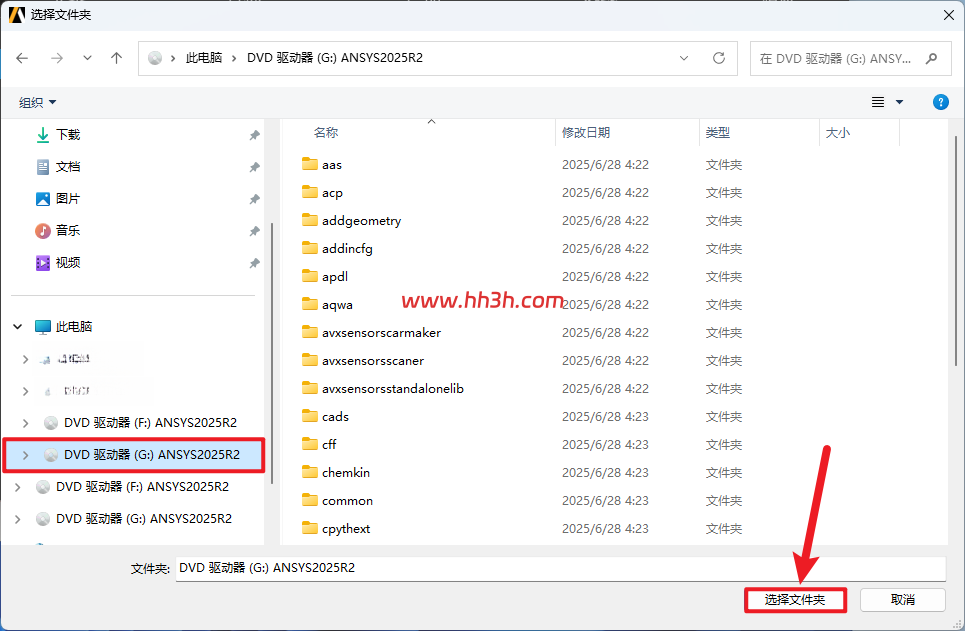Viewport: 965px width, 631px height.
Task: Open 下载 in quick access
Action: tap(68, 135)
